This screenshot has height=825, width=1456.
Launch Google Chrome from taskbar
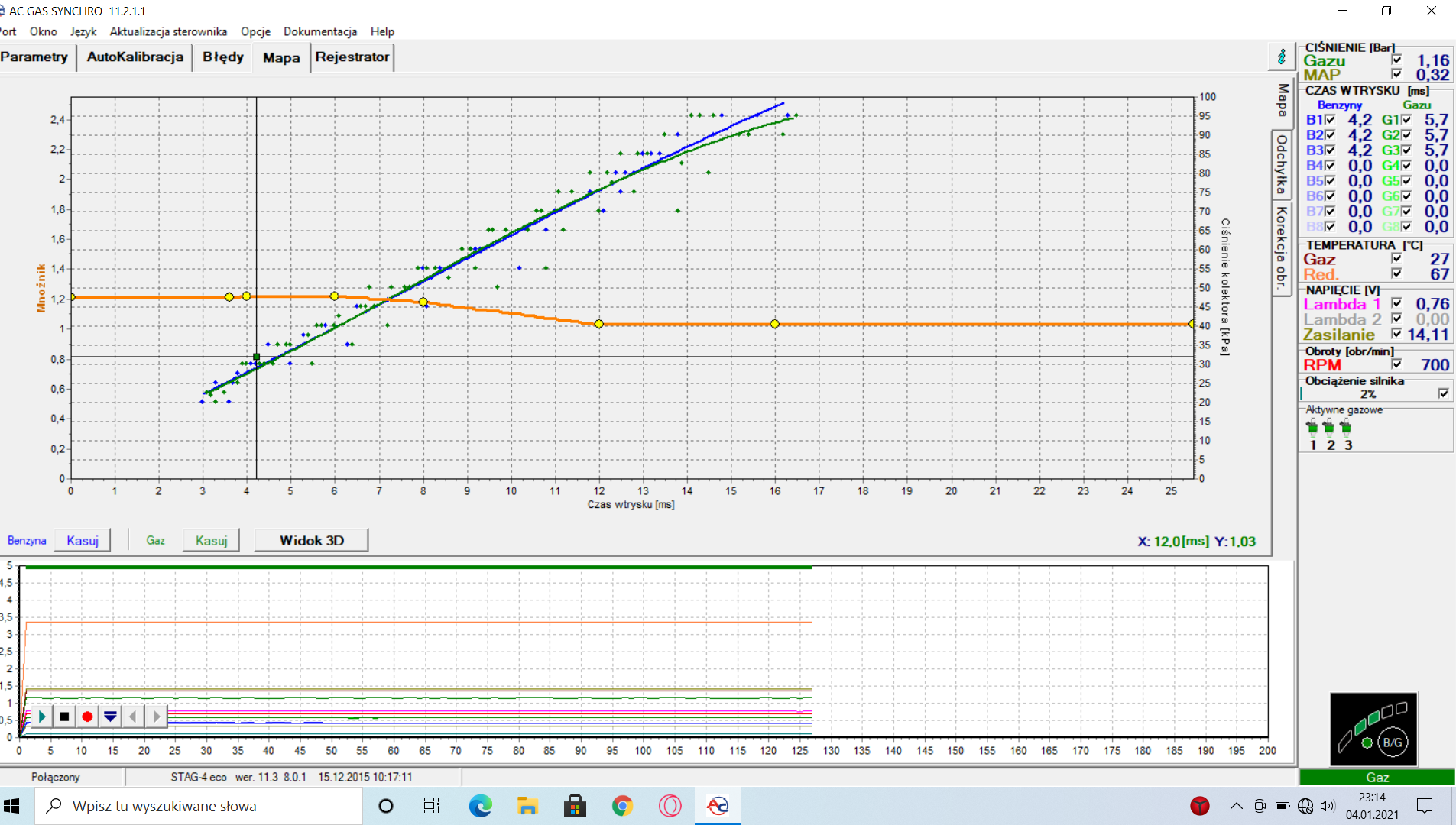tap(622, 806)
